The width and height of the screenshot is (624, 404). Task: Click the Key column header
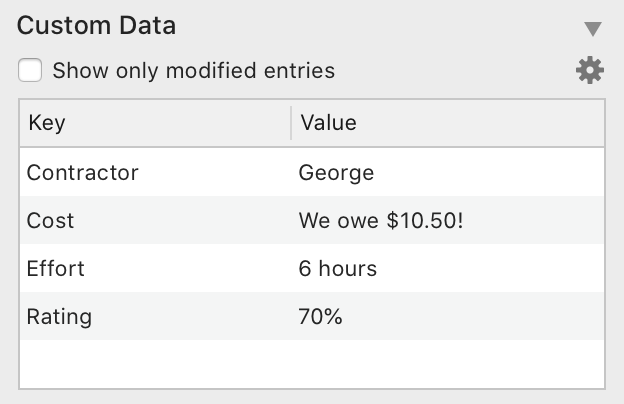tap(47, 123)
